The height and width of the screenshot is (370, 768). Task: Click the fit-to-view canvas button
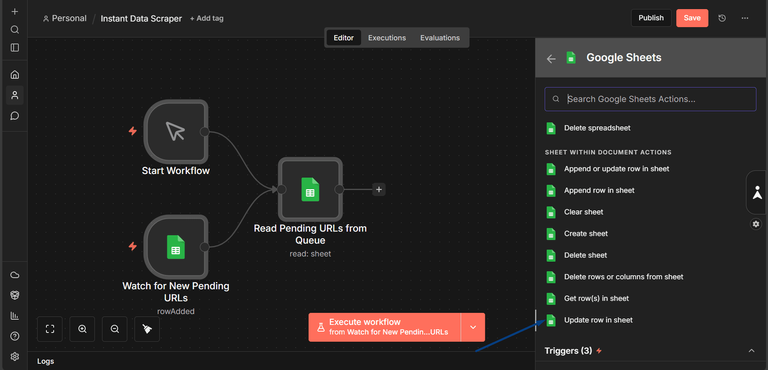(x=49, y=329)
